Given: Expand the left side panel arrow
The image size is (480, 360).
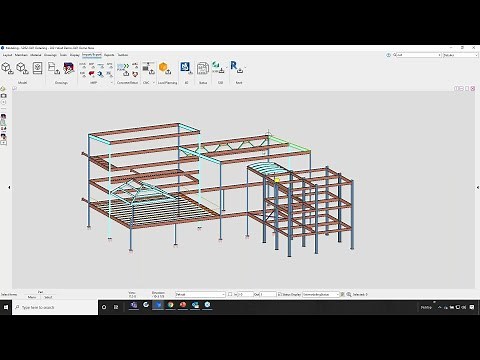Looking at the screenshot, I should click(x=9, y=188).
